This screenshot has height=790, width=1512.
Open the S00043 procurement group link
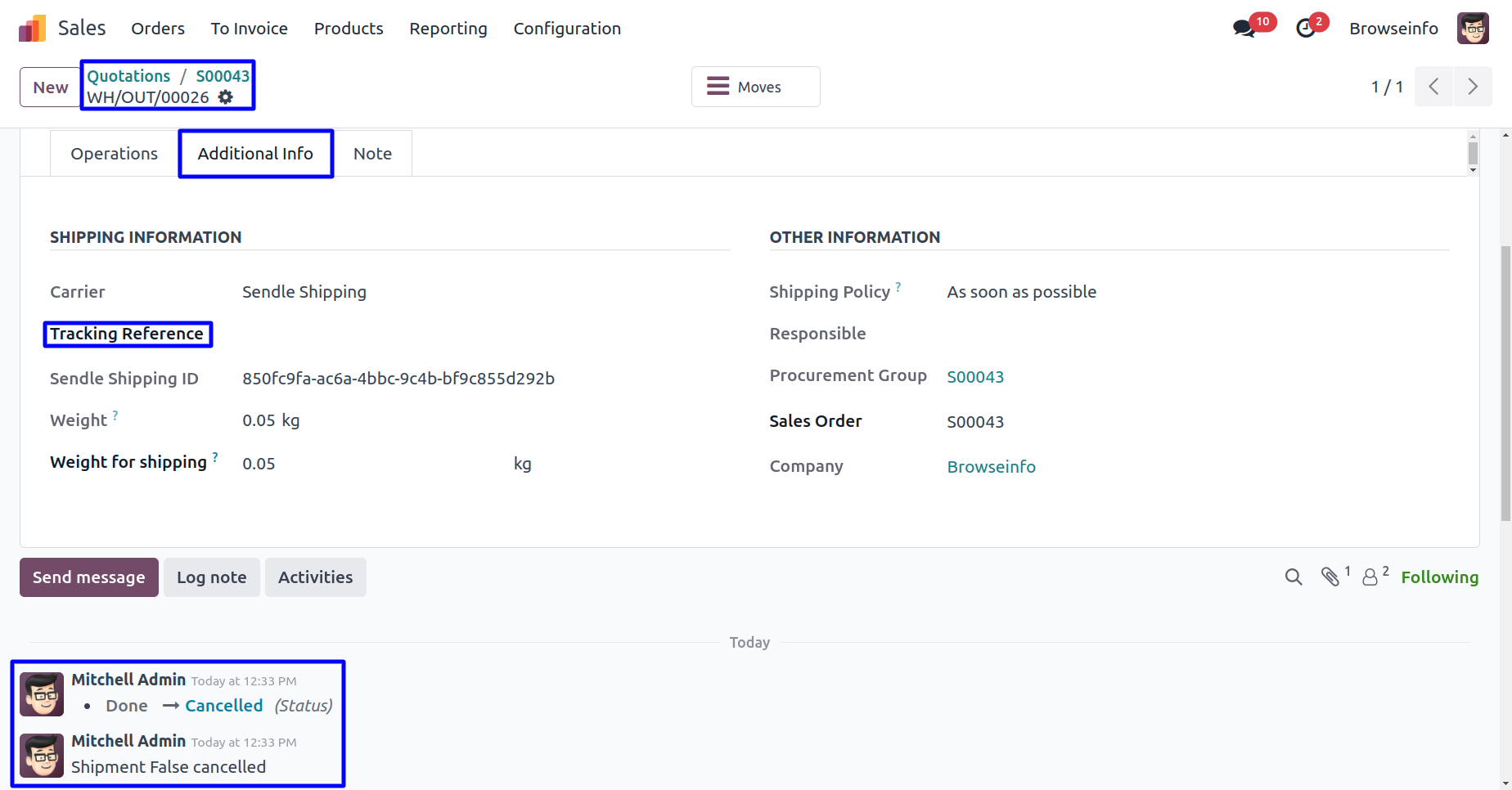(x=975, y=377)
